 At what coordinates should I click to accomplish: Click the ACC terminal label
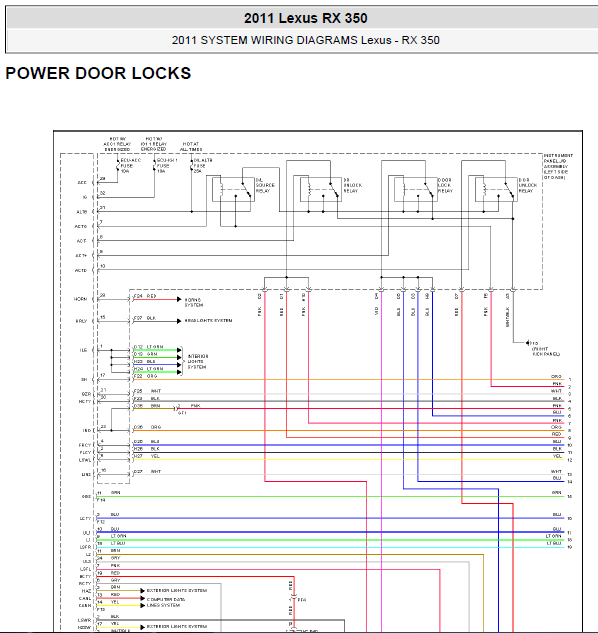82,183
